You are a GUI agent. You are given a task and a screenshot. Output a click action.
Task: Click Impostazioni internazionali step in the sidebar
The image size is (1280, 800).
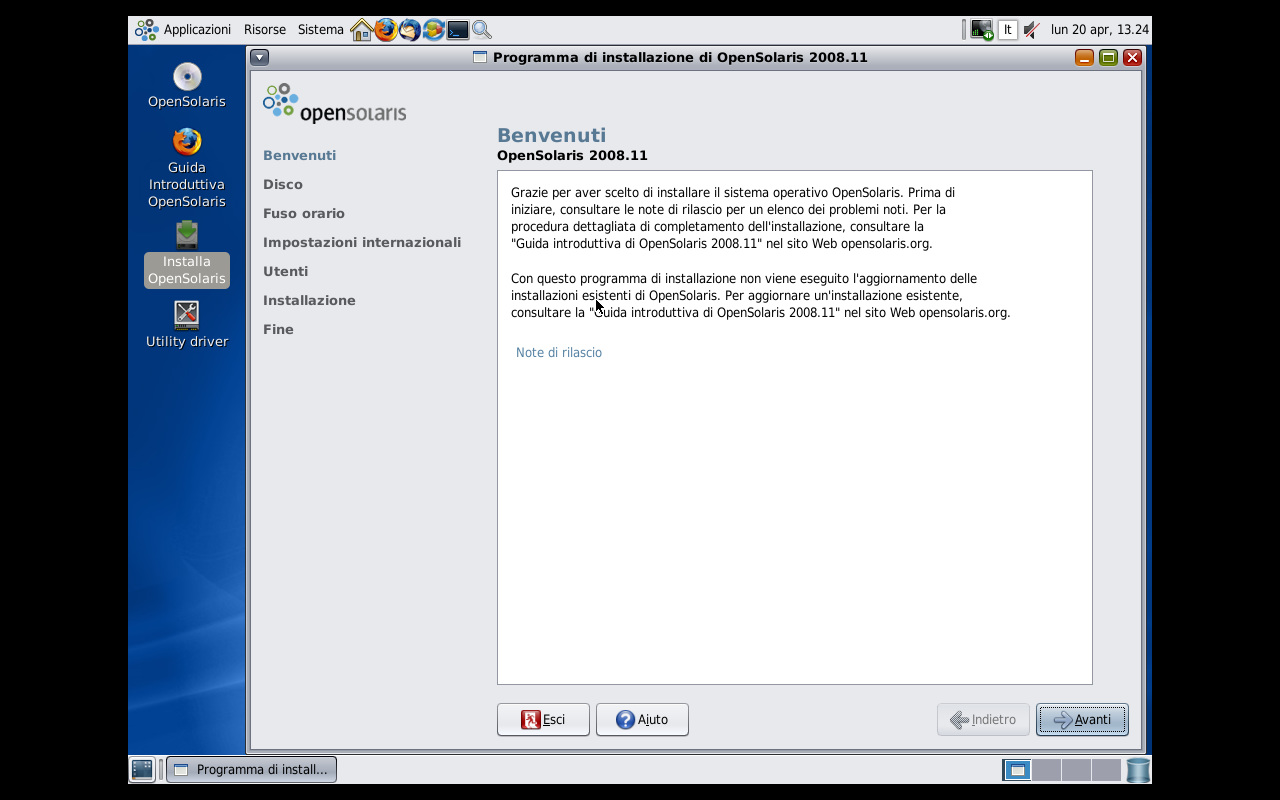pyautogui.click(x=362, y=242)
